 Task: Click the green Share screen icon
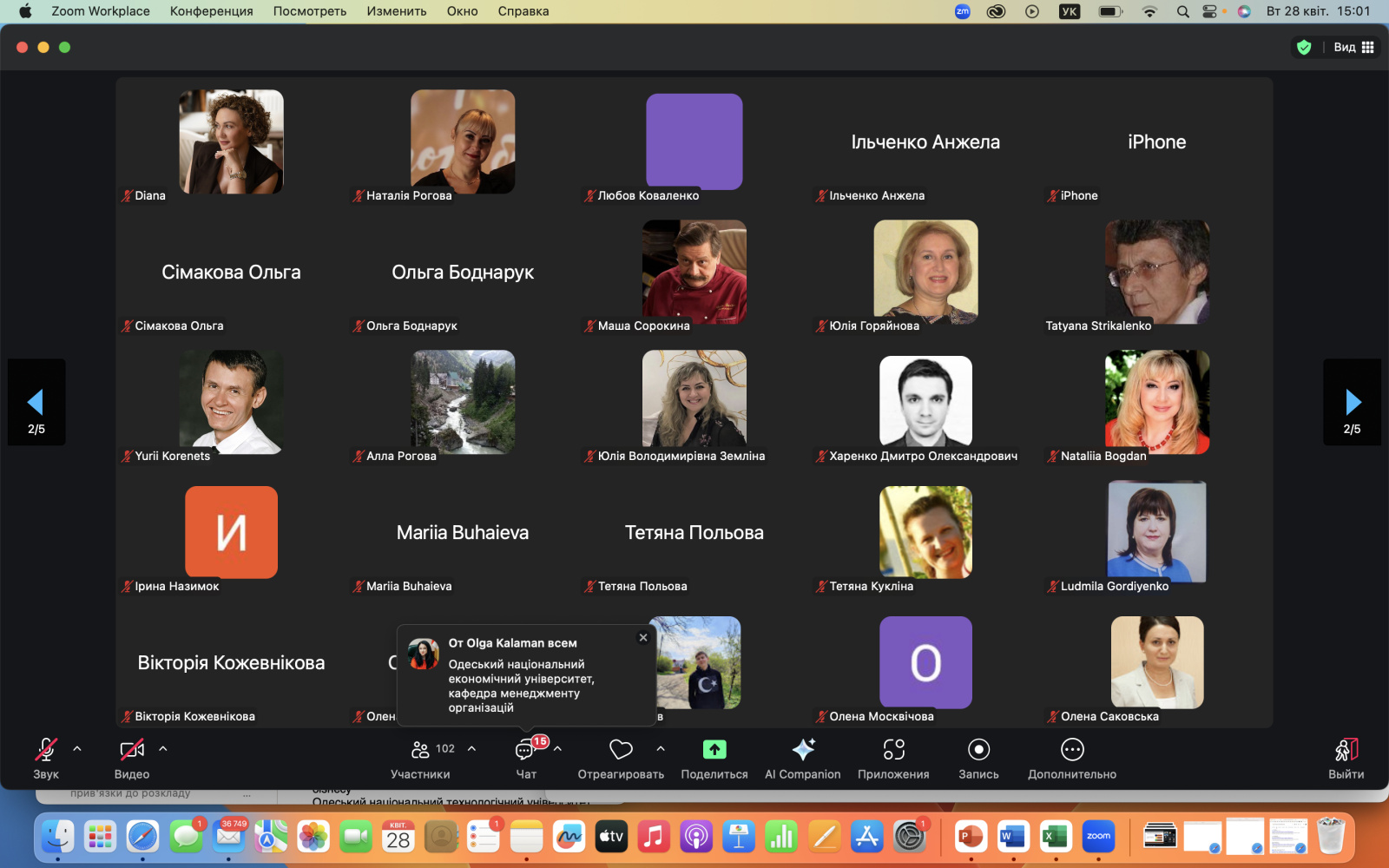pos(714,750)
